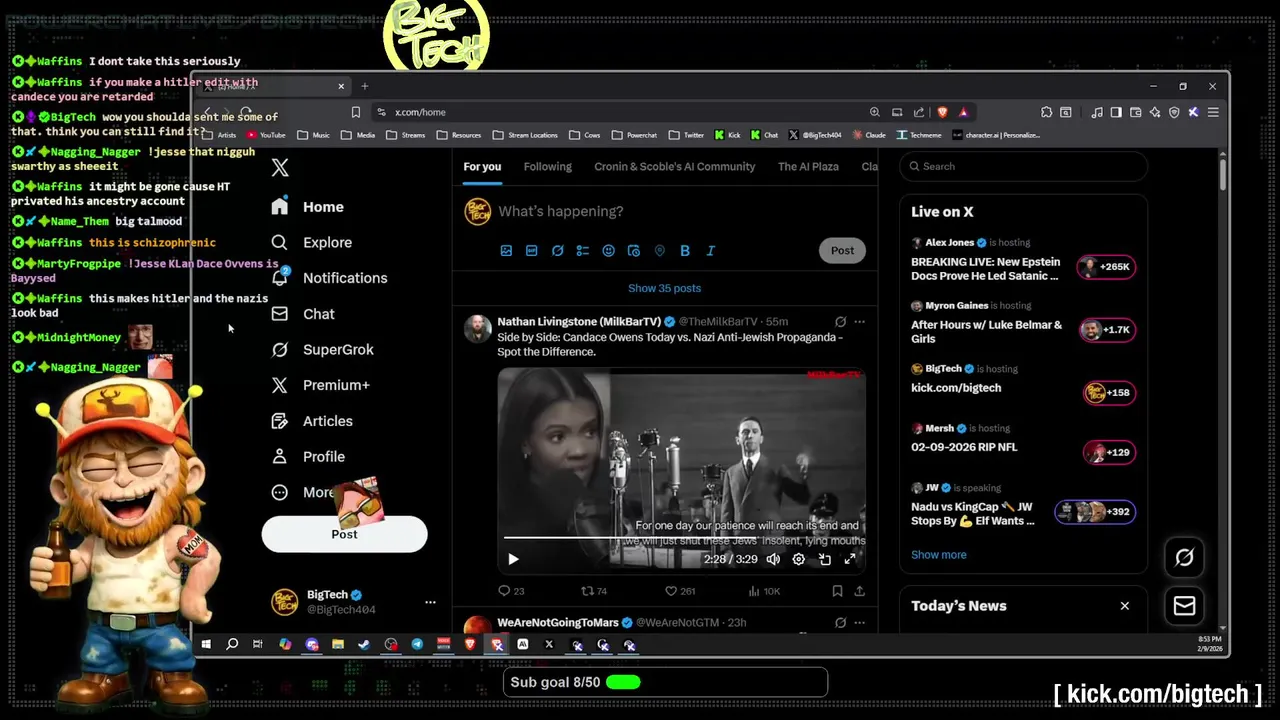Reply to MilkBarTV post (23)
This screenshot has height=720, width=1280.
click(x=511, y=591)
